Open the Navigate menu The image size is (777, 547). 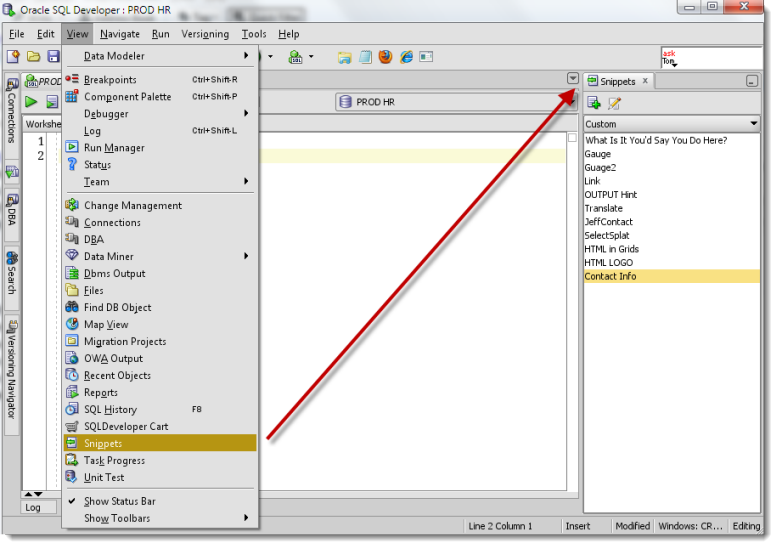coord(119,34)
